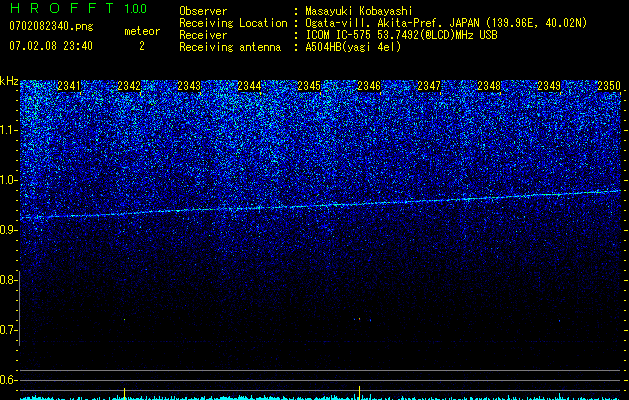Screen dimensions: 629x400
Task: Click the 0.9 frequency axis label
Action: point(7,230)
